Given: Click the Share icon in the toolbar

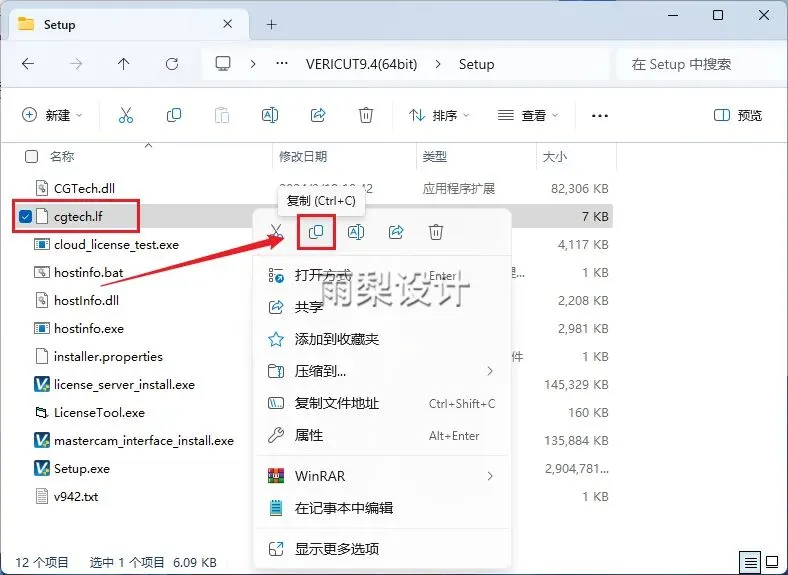Looking at the screenshot, I should 318,115.
